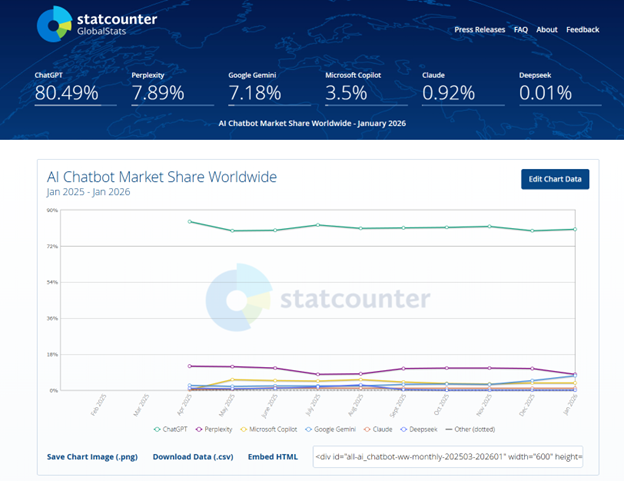Click the Oct 2025 x-axis label

coord(441,405)
